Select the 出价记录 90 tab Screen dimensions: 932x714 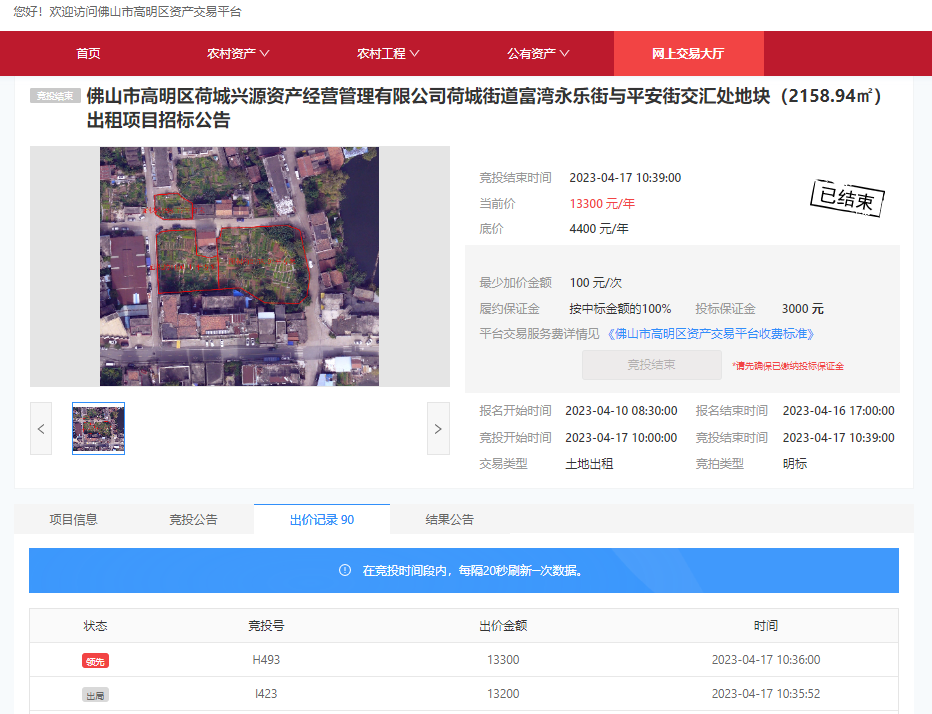pos(321,519)
